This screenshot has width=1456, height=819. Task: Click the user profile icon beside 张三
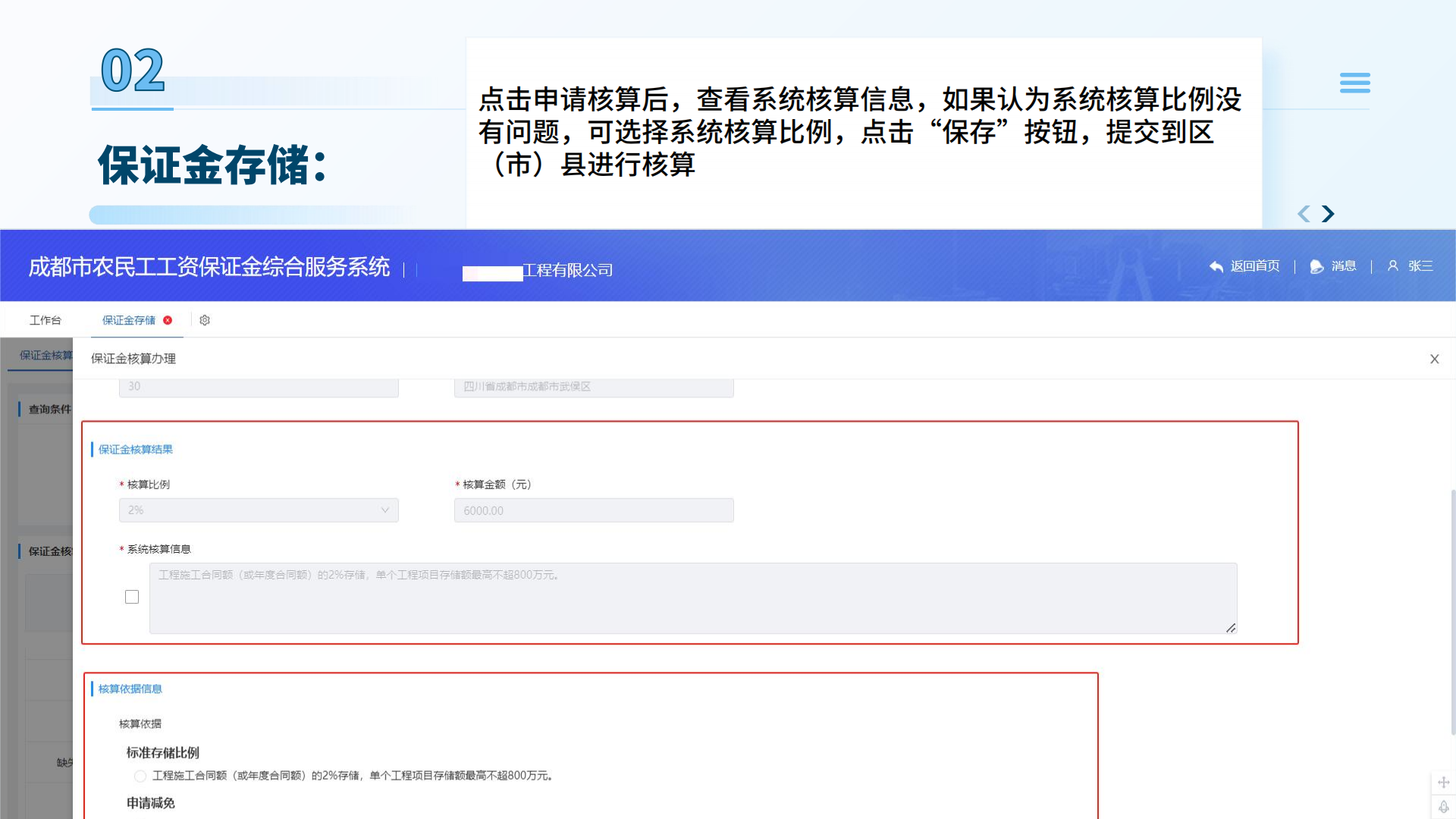pyautogui.click(x=1393, y=266)
